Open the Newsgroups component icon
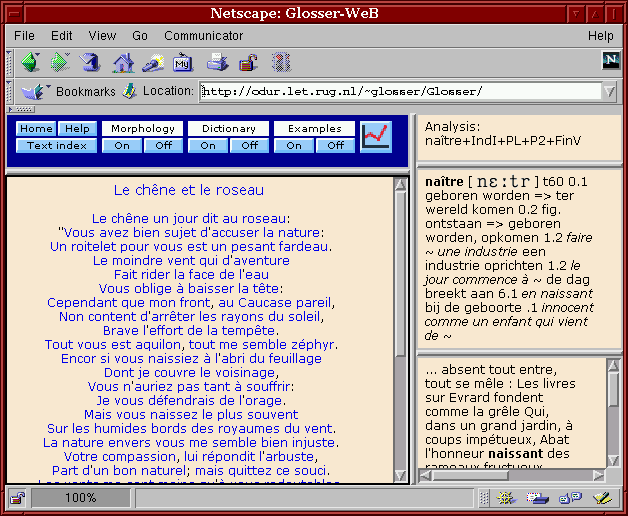Image resolution: width=628 pixels, height=516 pixels. pos(570,498)
